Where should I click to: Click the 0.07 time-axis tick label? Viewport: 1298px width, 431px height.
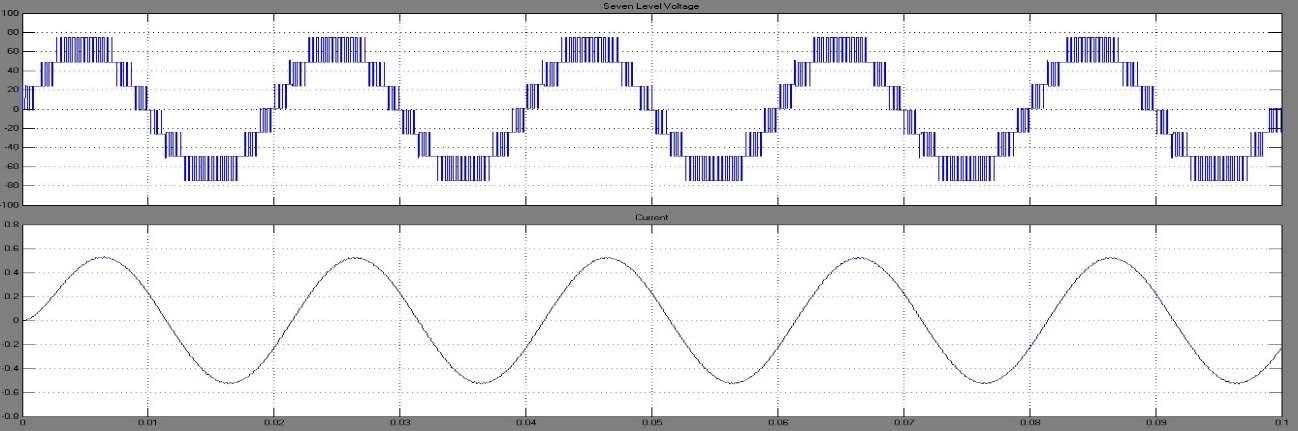pyautogui.click(x=904, y=424)
